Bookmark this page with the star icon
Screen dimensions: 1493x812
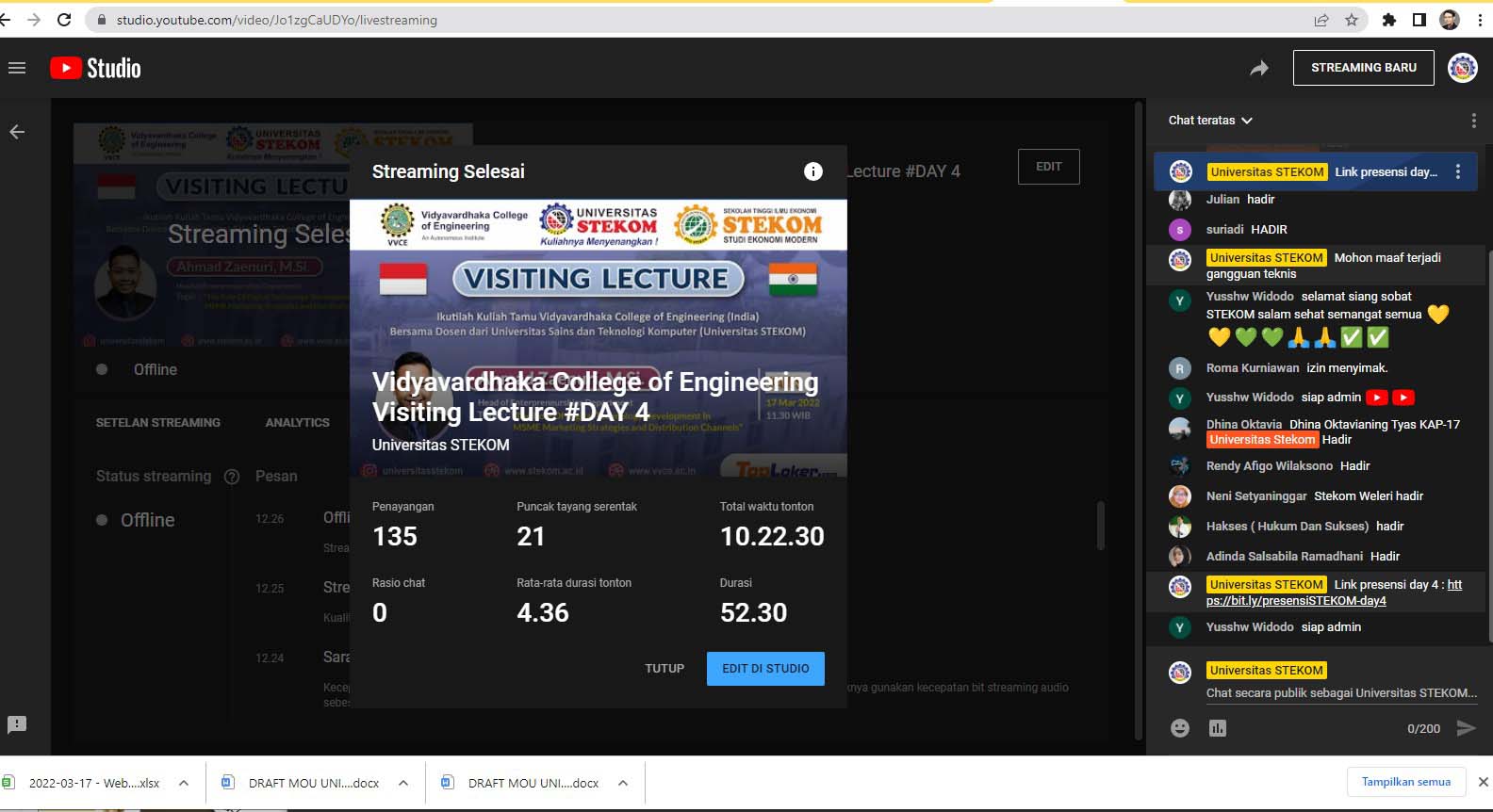point(1352,20)
